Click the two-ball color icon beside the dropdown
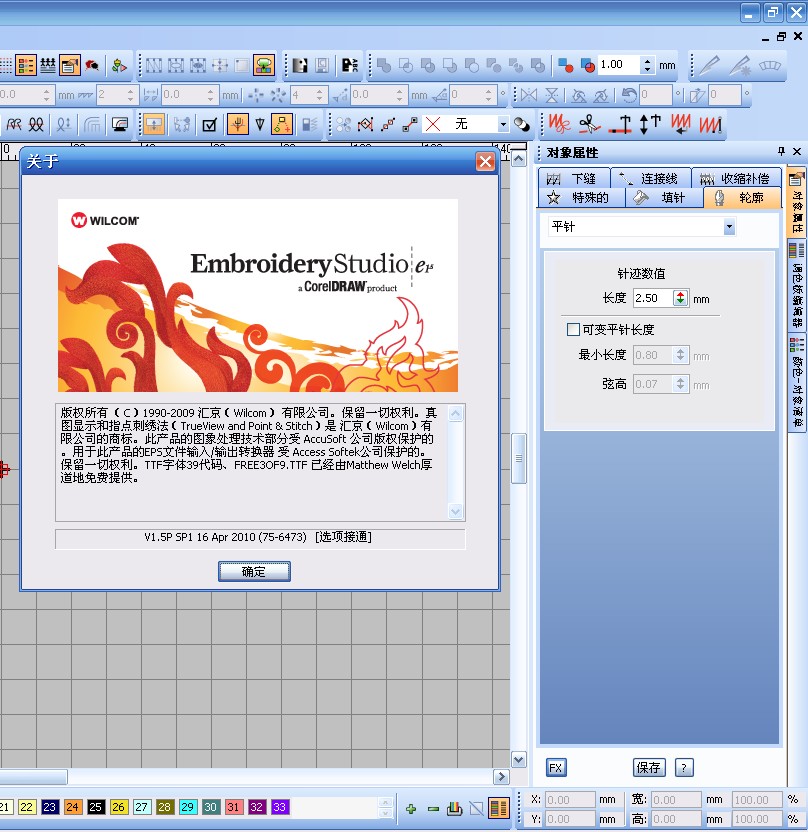The height and width of the screenshot is (832, 808). pyautogui.click(x=522, y=125)
